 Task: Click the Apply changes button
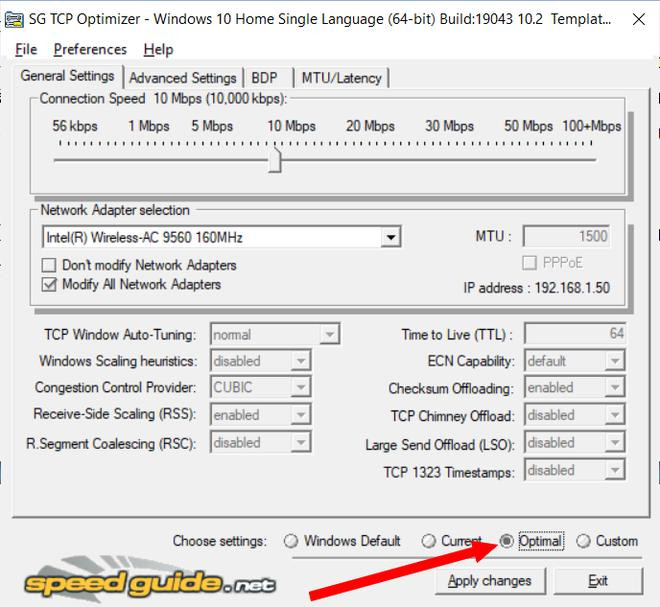tap(490, 580)
